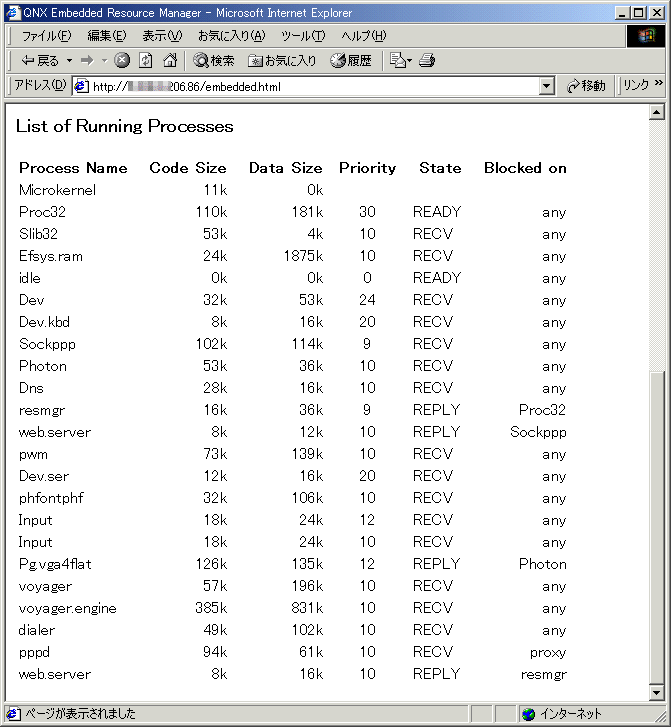
Task: Click the ページが表示されました status text
Action: pos(80,714)
